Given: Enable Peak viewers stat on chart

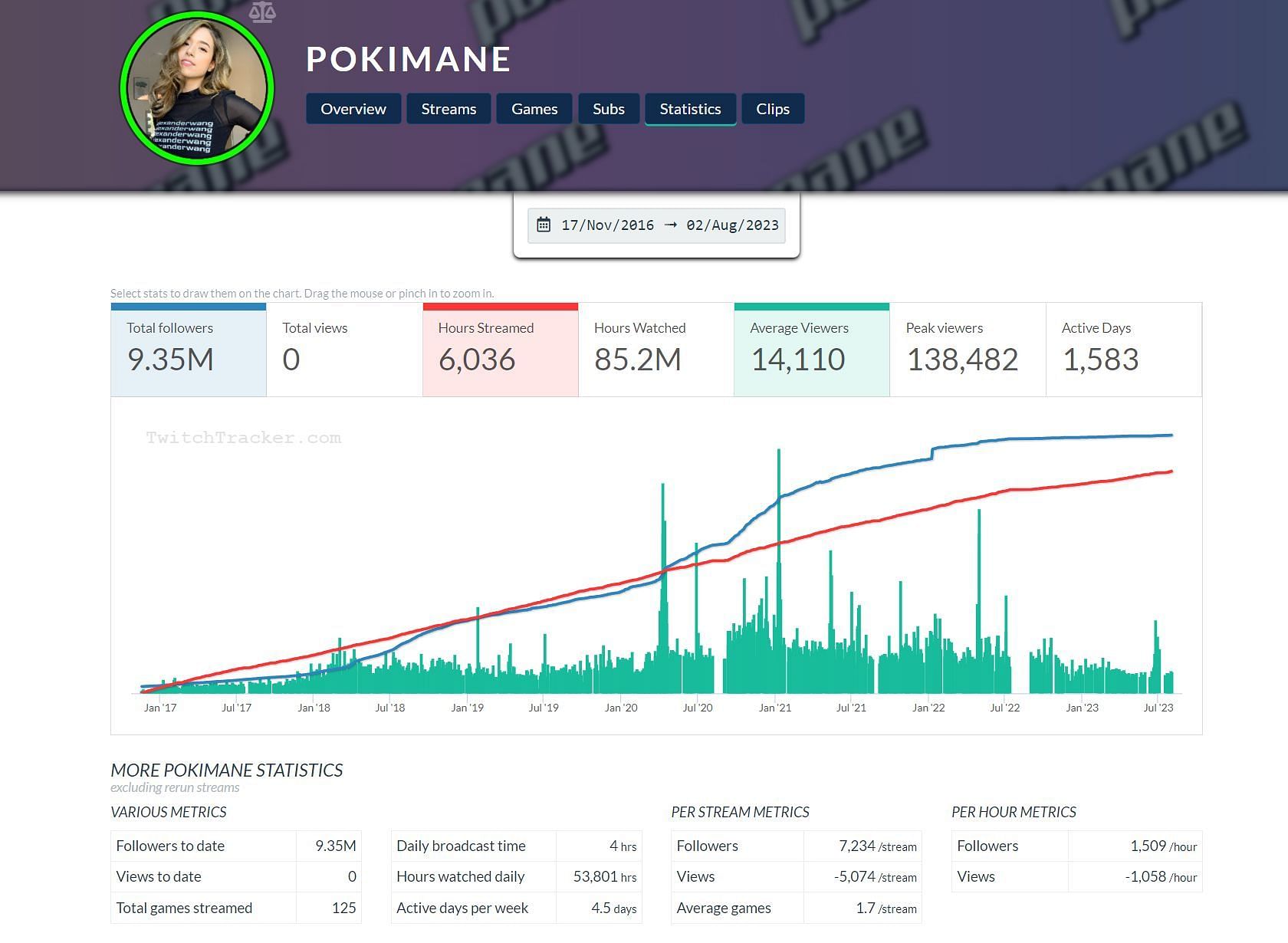Looking at the screenshot, I should tap(968, 350).
